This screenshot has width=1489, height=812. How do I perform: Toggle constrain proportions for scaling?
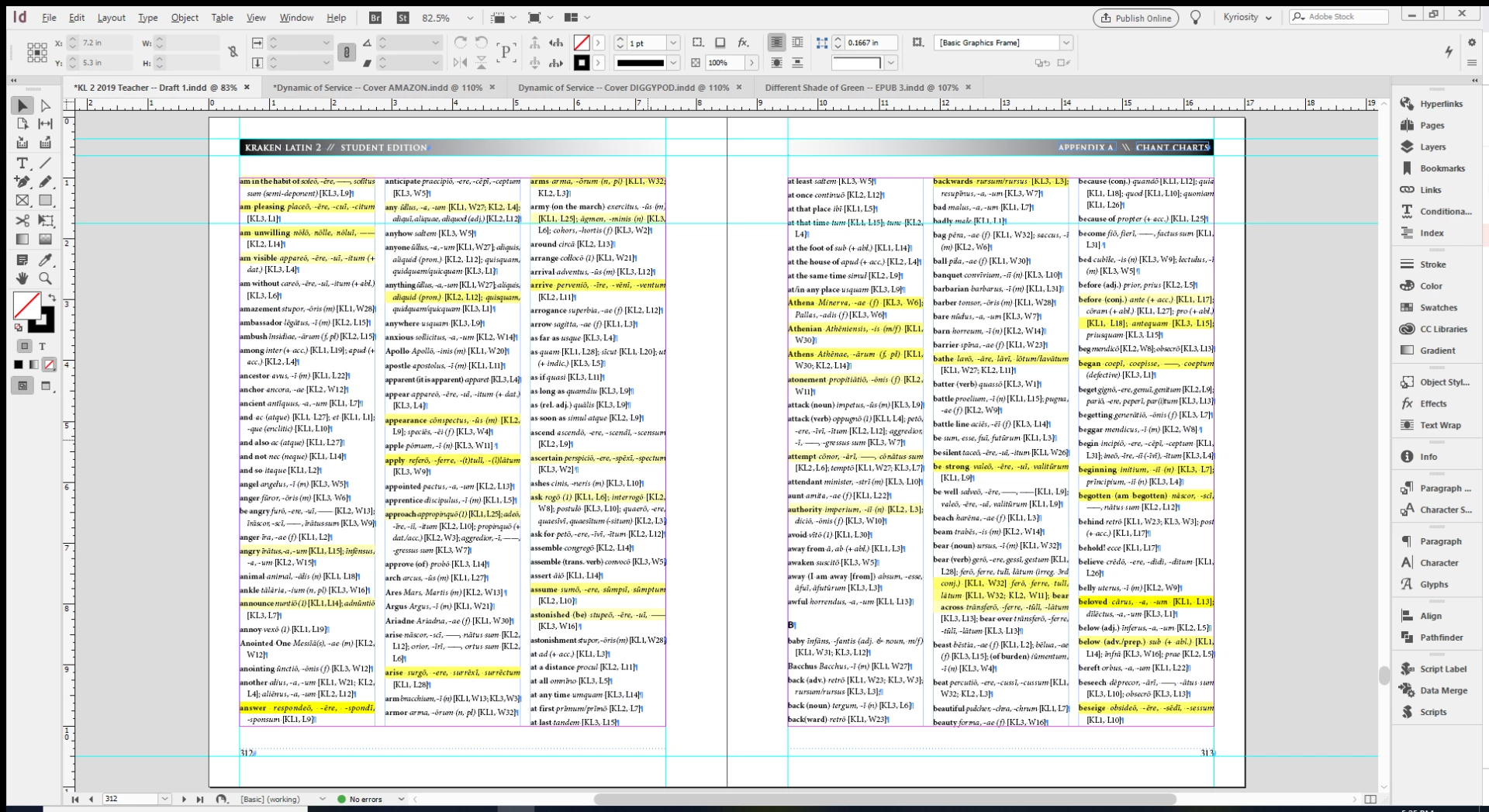pos(347,52)
